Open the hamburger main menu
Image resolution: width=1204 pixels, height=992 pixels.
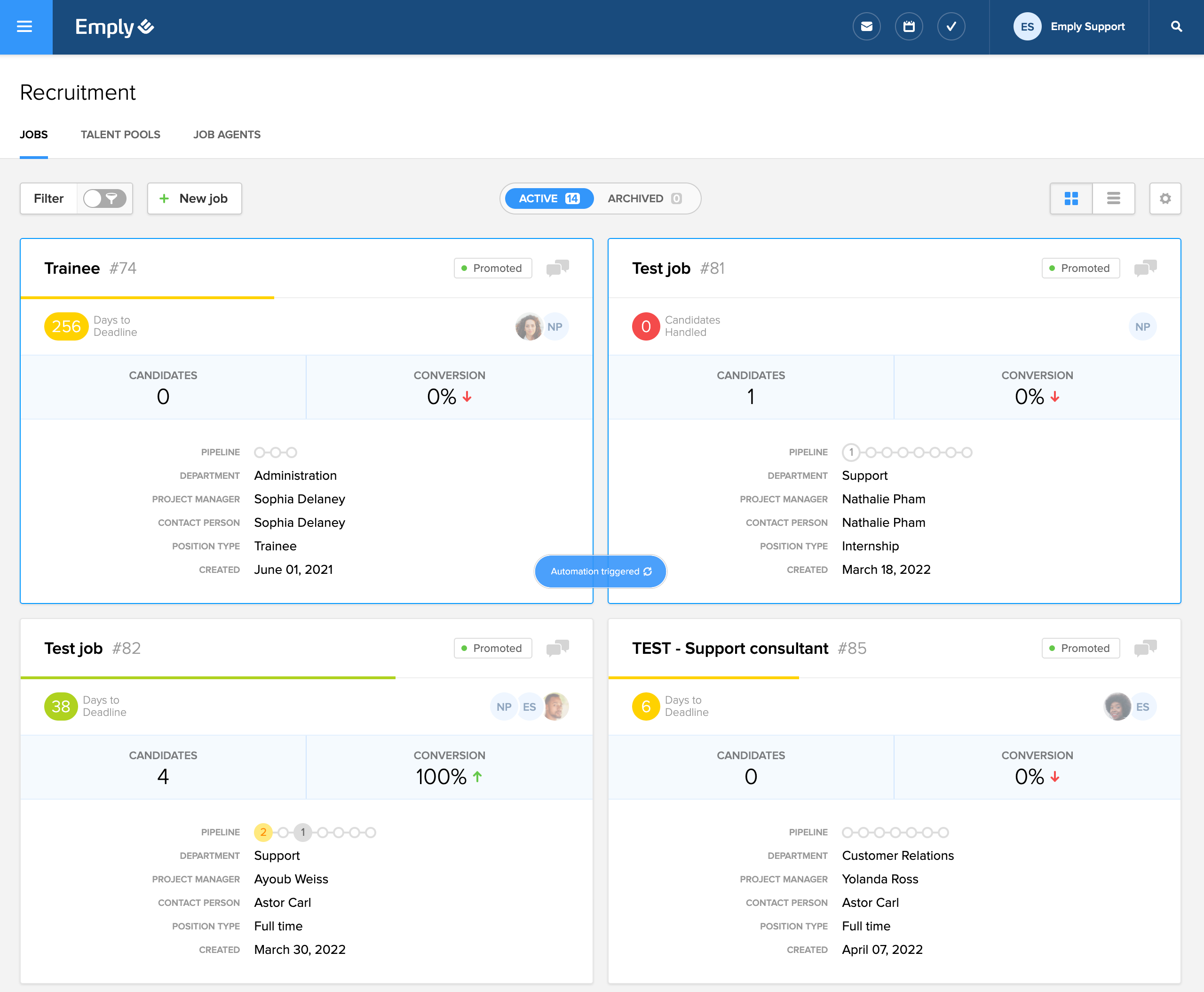[x=24, y=27]
